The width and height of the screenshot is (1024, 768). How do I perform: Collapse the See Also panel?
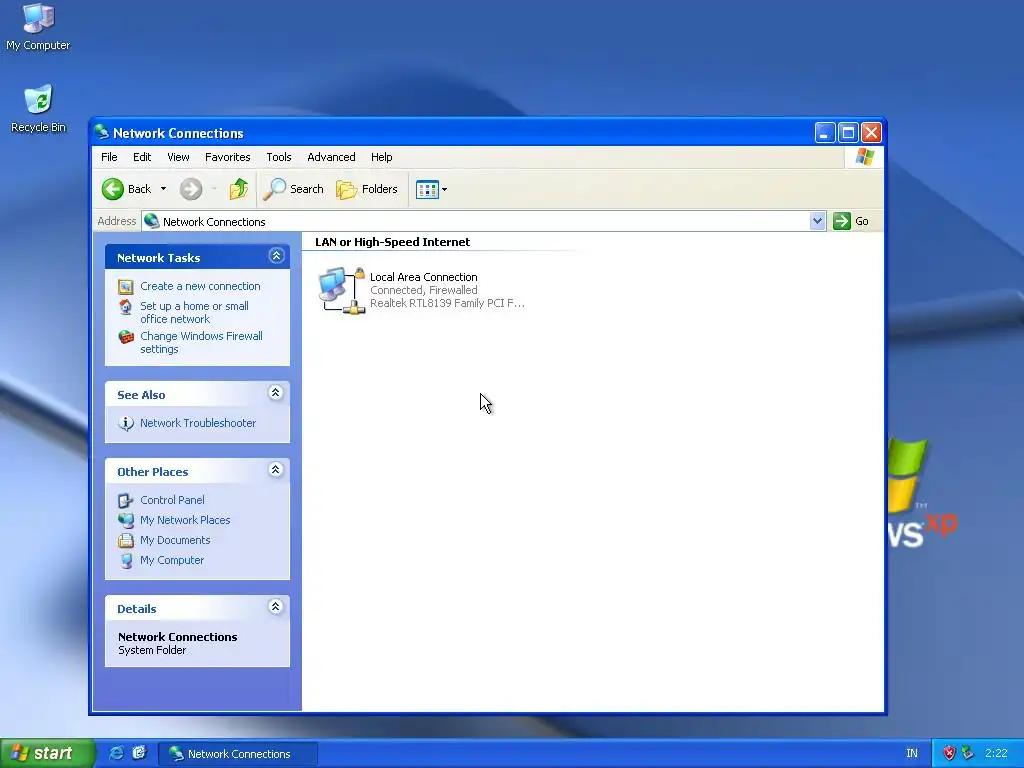tap(276, 392)
